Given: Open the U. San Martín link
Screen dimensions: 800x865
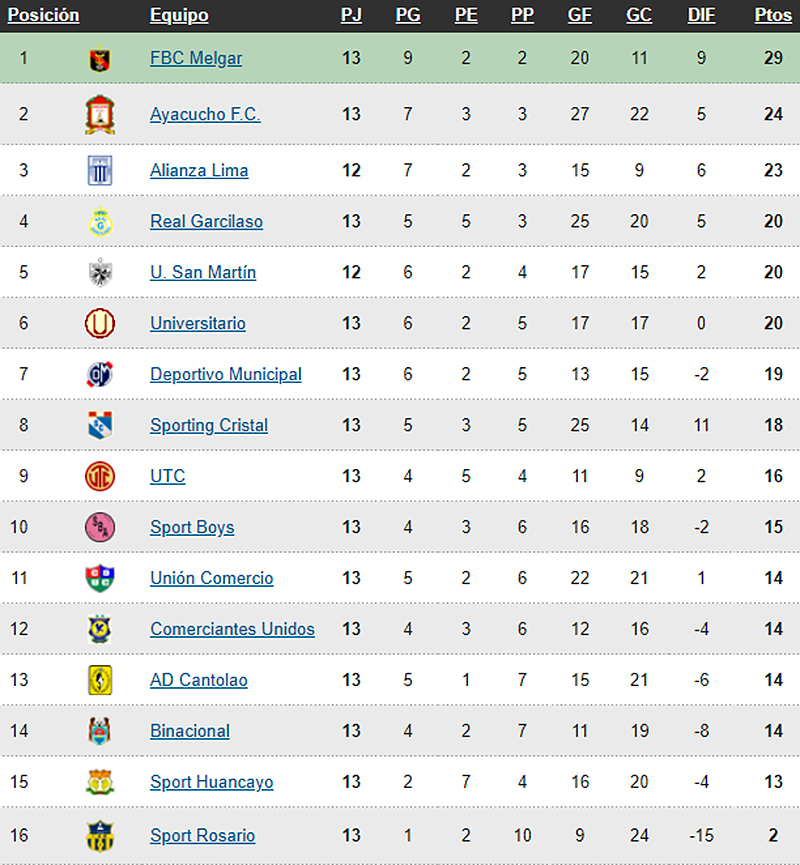Looking at the screenshot, I should [203, 272].
